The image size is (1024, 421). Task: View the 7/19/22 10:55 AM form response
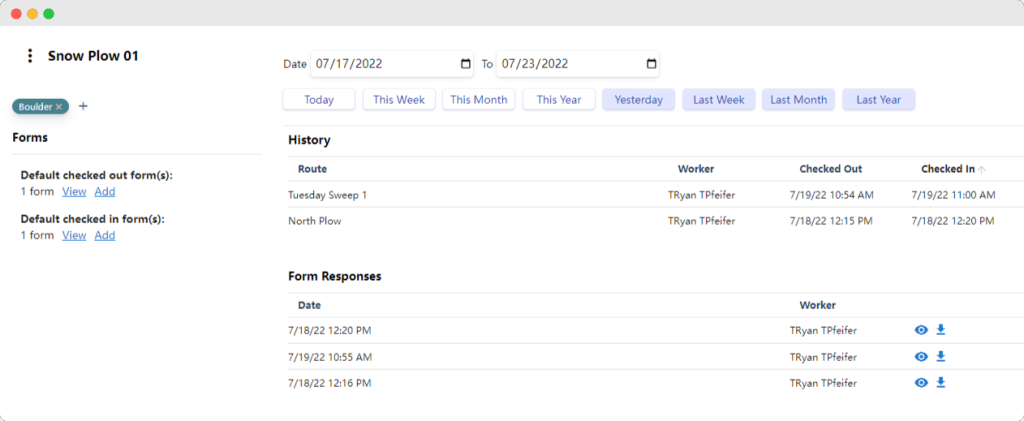pyautogui.click(x=921, y=356)
